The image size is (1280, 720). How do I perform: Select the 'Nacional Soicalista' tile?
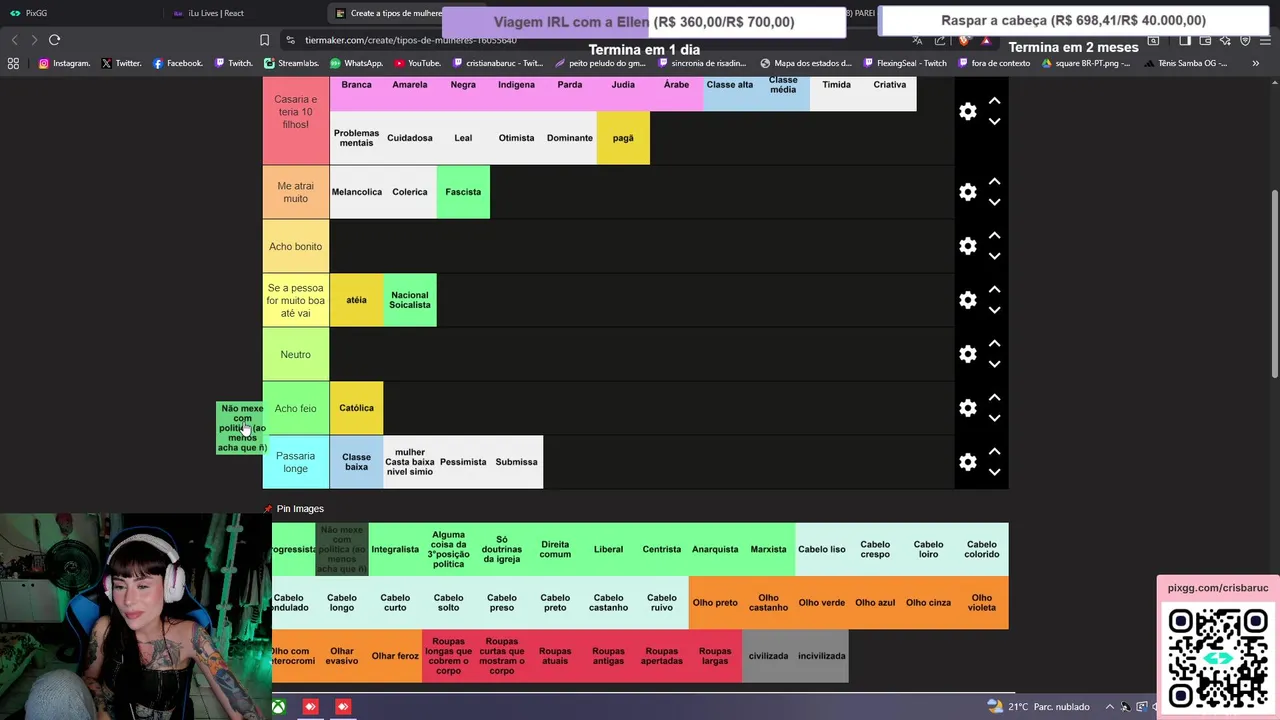pyautogui.click(x=410, y=300)
